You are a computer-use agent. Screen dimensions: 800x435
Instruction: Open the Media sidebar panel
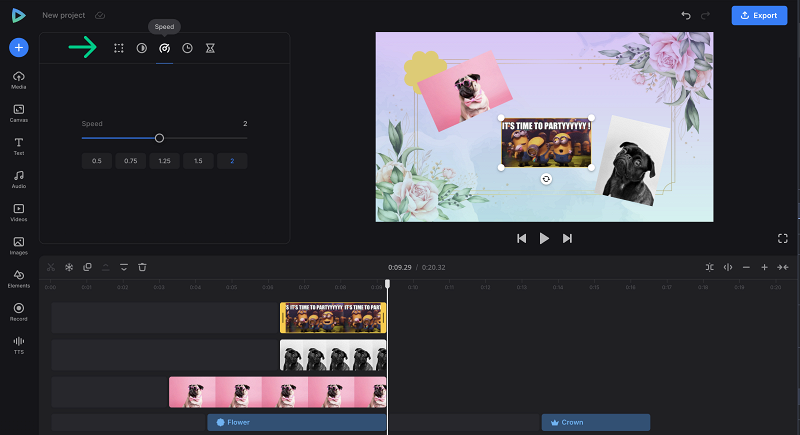19,80
